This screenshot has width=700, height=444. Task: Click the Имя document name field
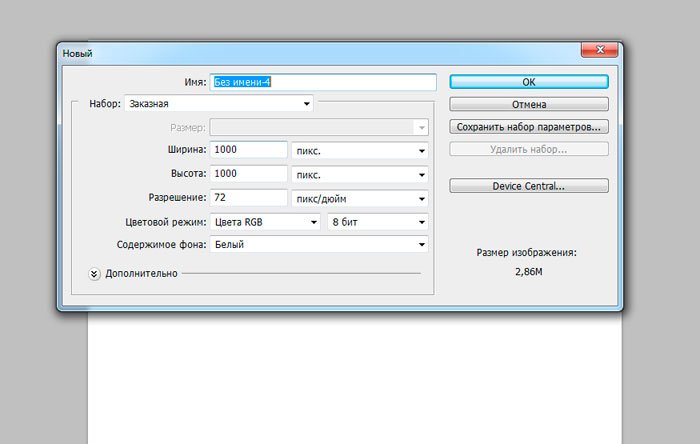click(323, 82)
